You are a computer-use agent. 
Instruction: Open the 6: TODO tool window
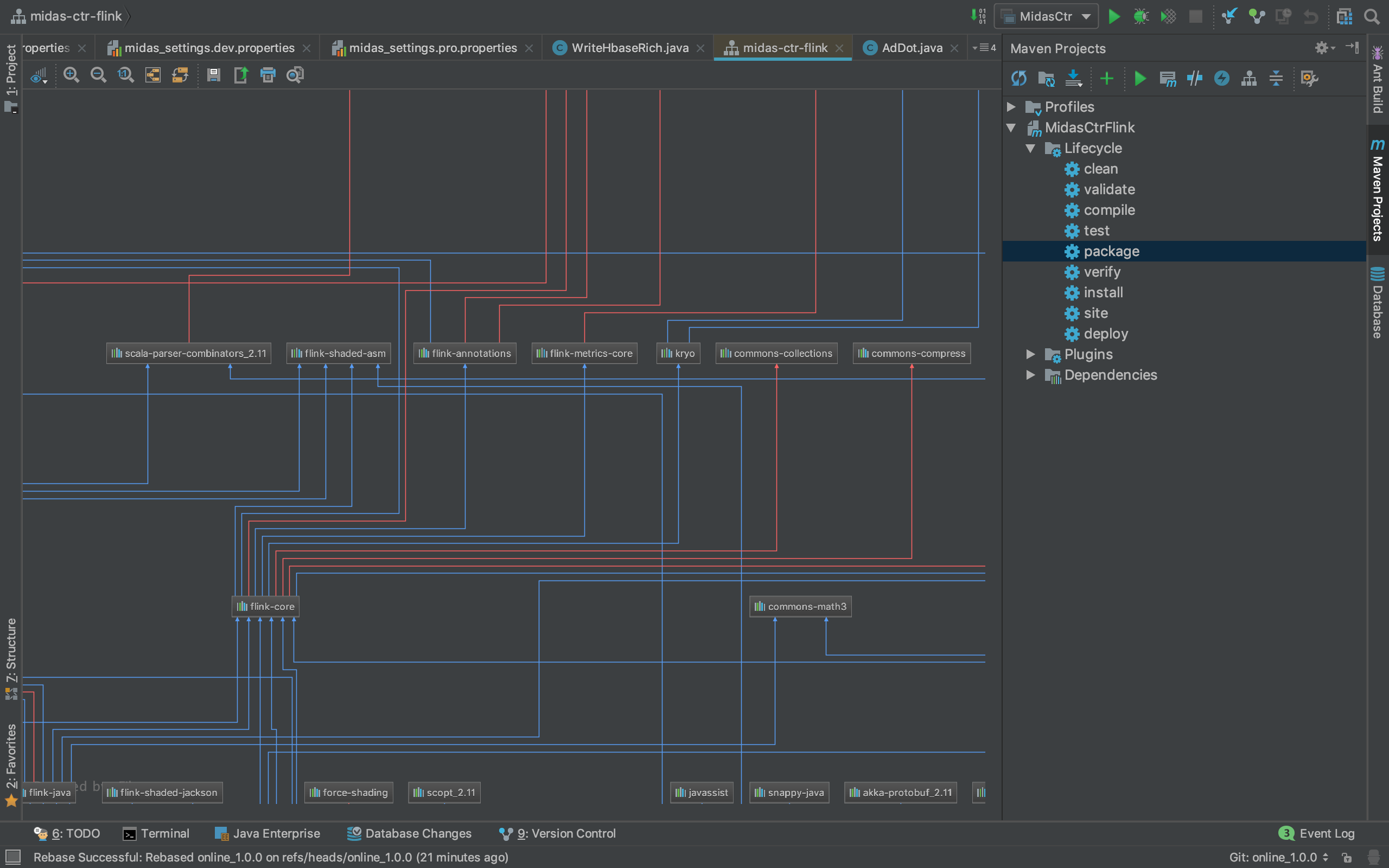pyautogui.click(x=67, y=834)
